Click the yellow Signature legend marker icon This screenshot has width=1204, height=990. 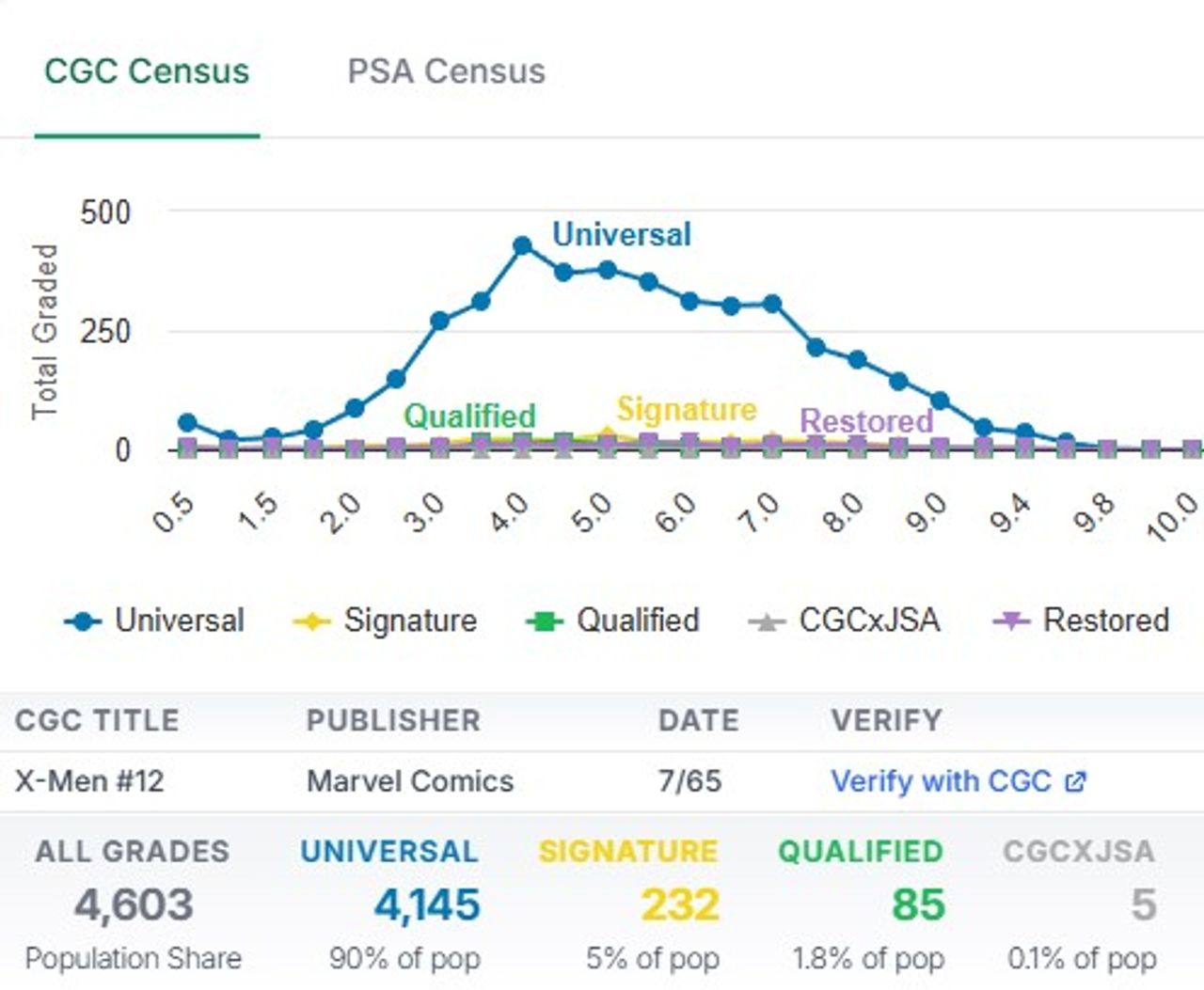pos(311,621)
